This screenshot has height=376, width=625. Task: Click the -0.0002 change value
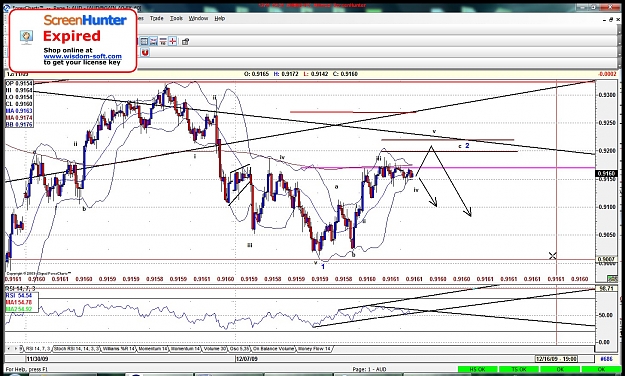[607, 74]
